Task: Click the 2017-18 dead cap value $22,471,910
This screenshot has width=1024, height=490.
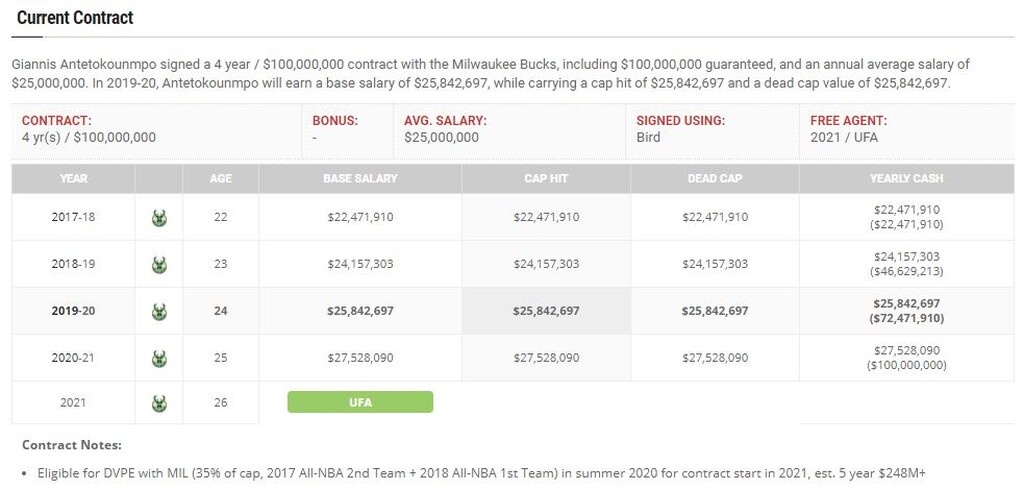Action: (715, 217)
